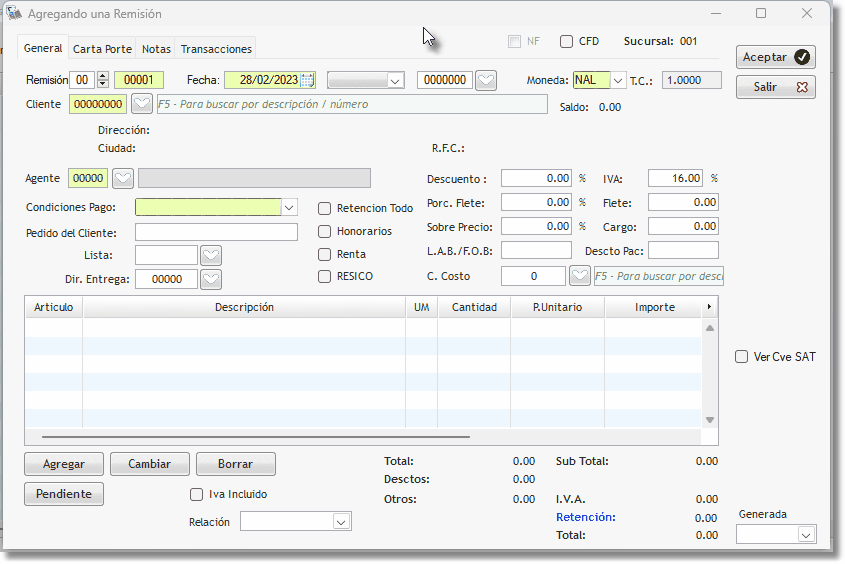This screenshot has width=845, height=564.
Task: Click the Aceptar button
Action: tap(775, 57)
